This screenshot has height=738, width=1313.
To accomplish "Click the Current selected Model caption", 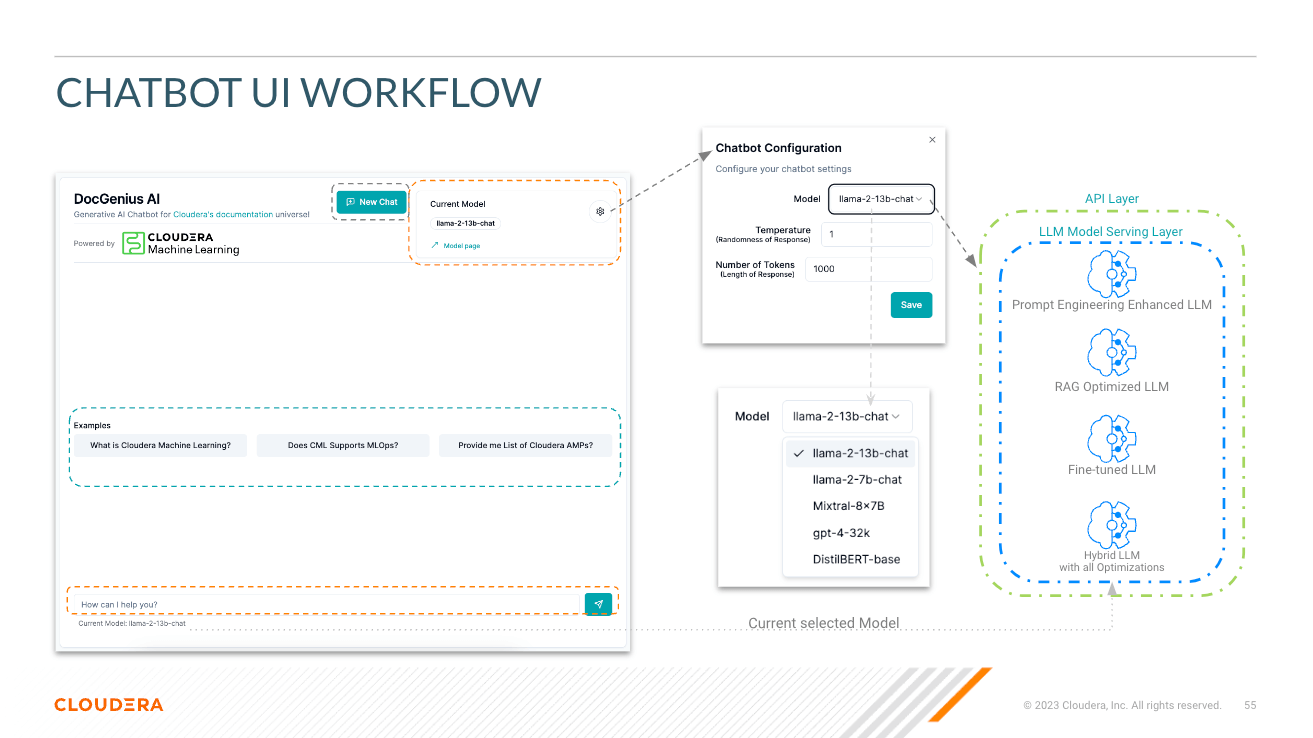I will [x=823, y=623].
